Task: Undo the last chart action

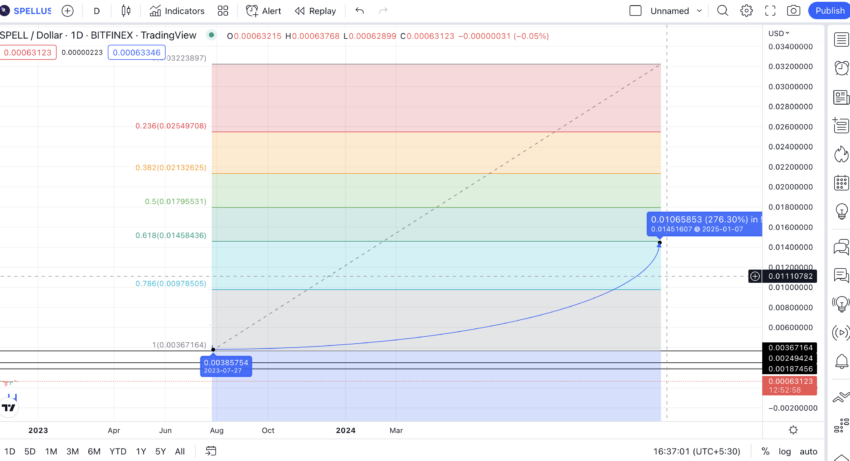Action: 359,11
